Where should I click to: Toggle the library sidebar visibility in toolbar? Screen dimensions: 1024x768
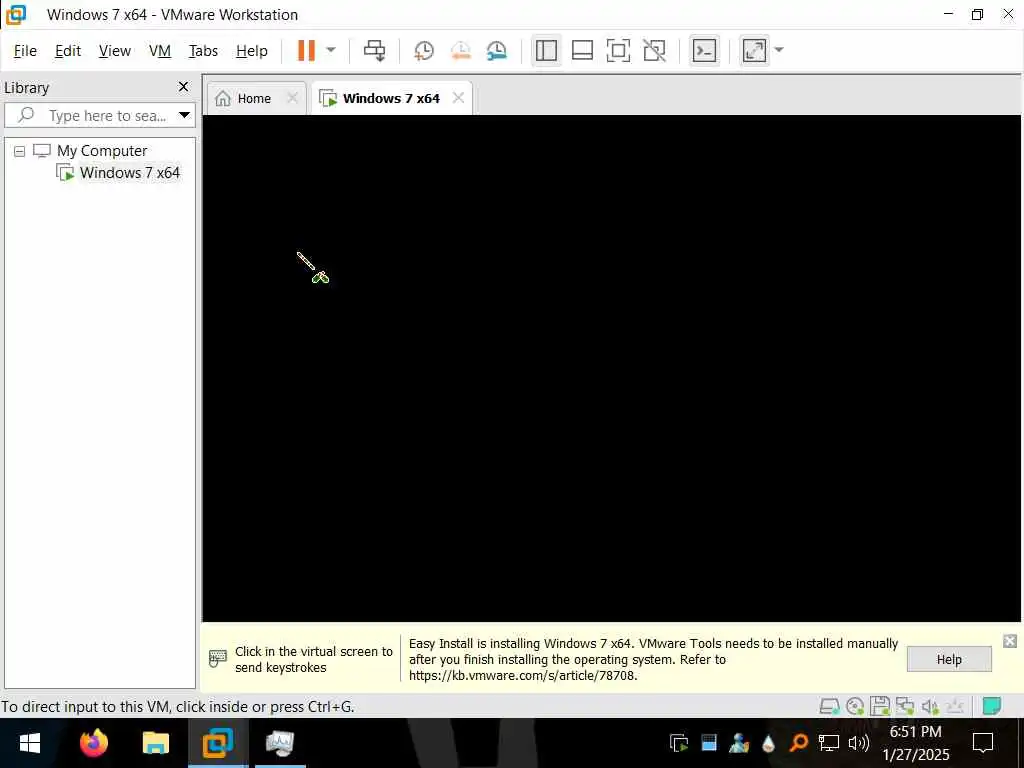(x=546, y=50)
